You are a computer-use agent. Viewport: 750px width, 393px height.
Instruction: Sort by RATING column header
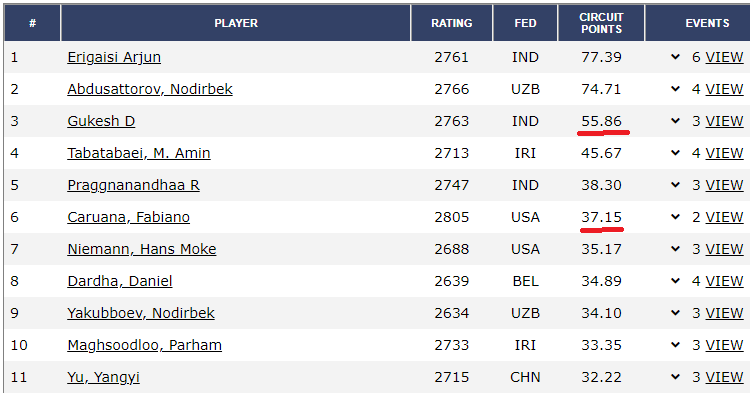click(x=452, y=23)
